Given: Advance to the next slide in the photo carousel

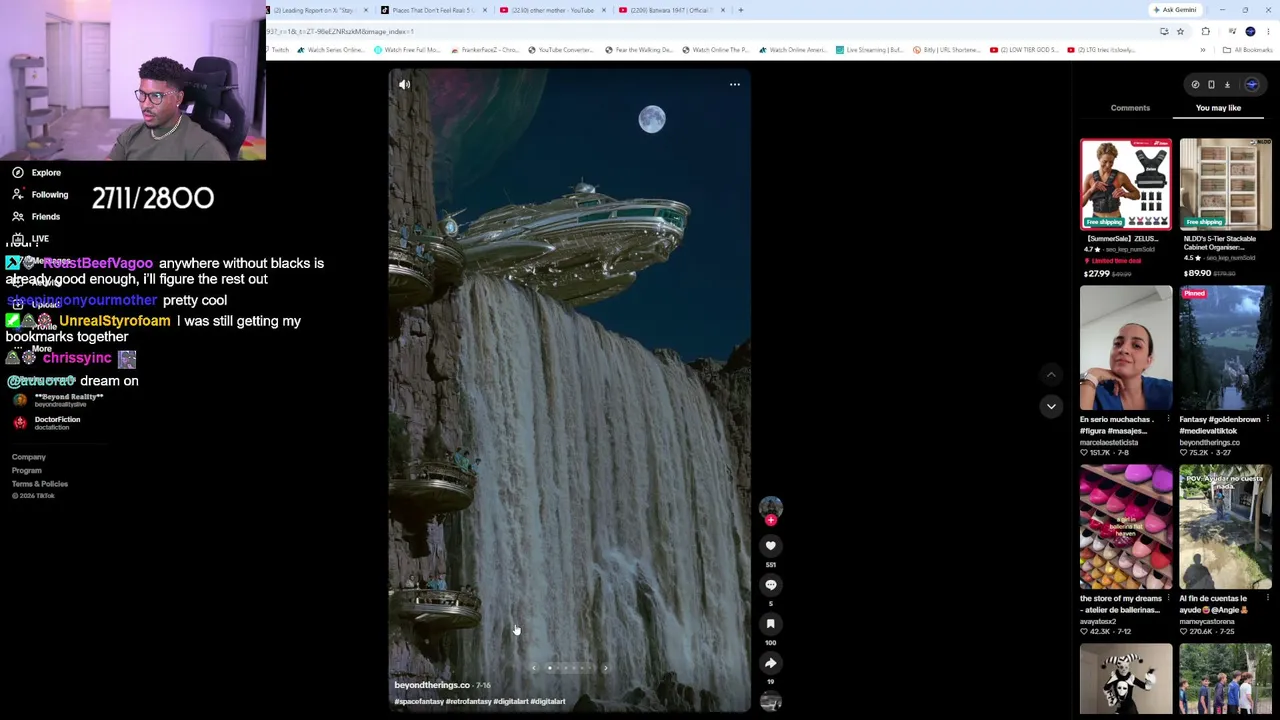Looking at the screenshot, I should coord(605,668).
